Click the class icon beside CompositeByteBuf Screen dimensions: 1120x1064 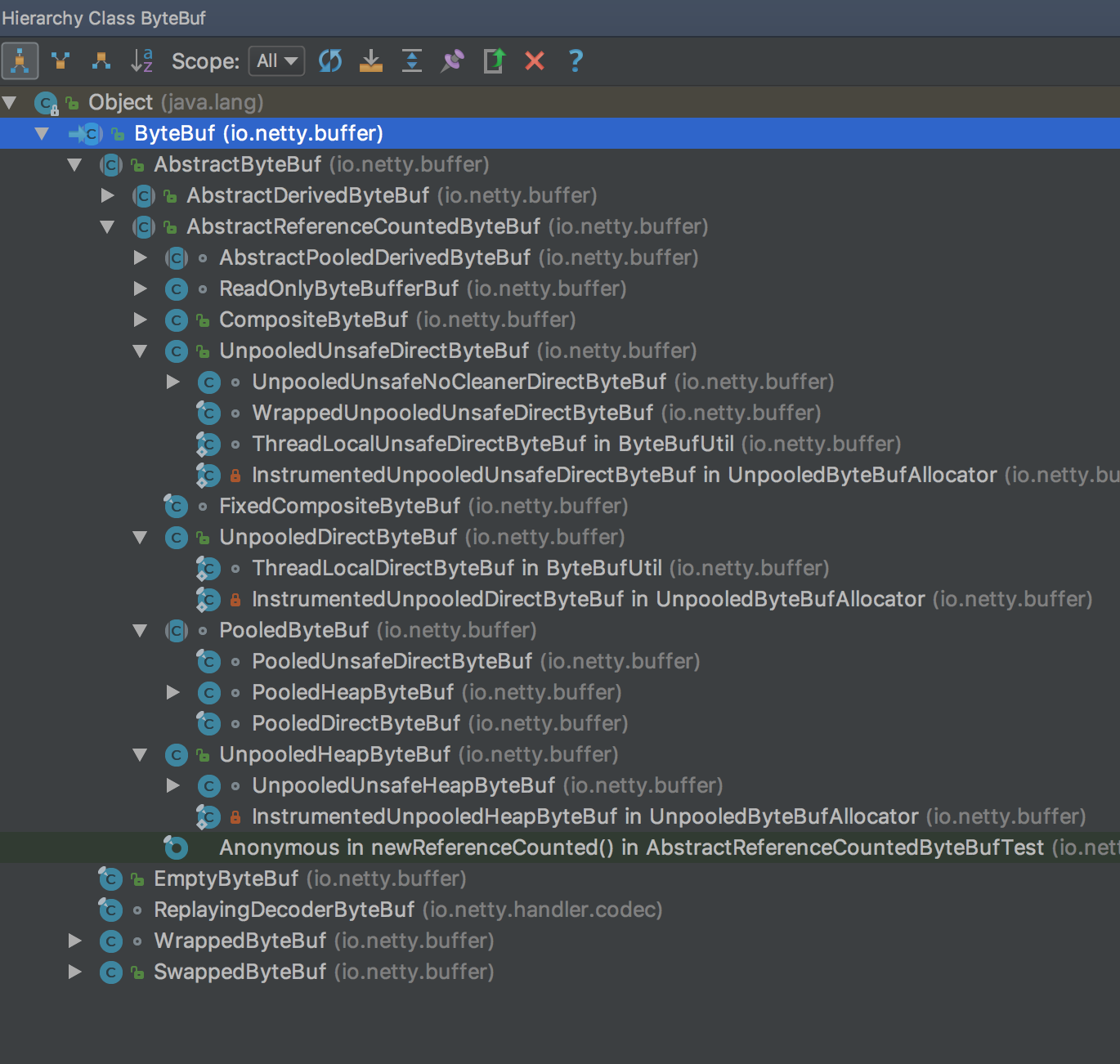tap(176, 320)
